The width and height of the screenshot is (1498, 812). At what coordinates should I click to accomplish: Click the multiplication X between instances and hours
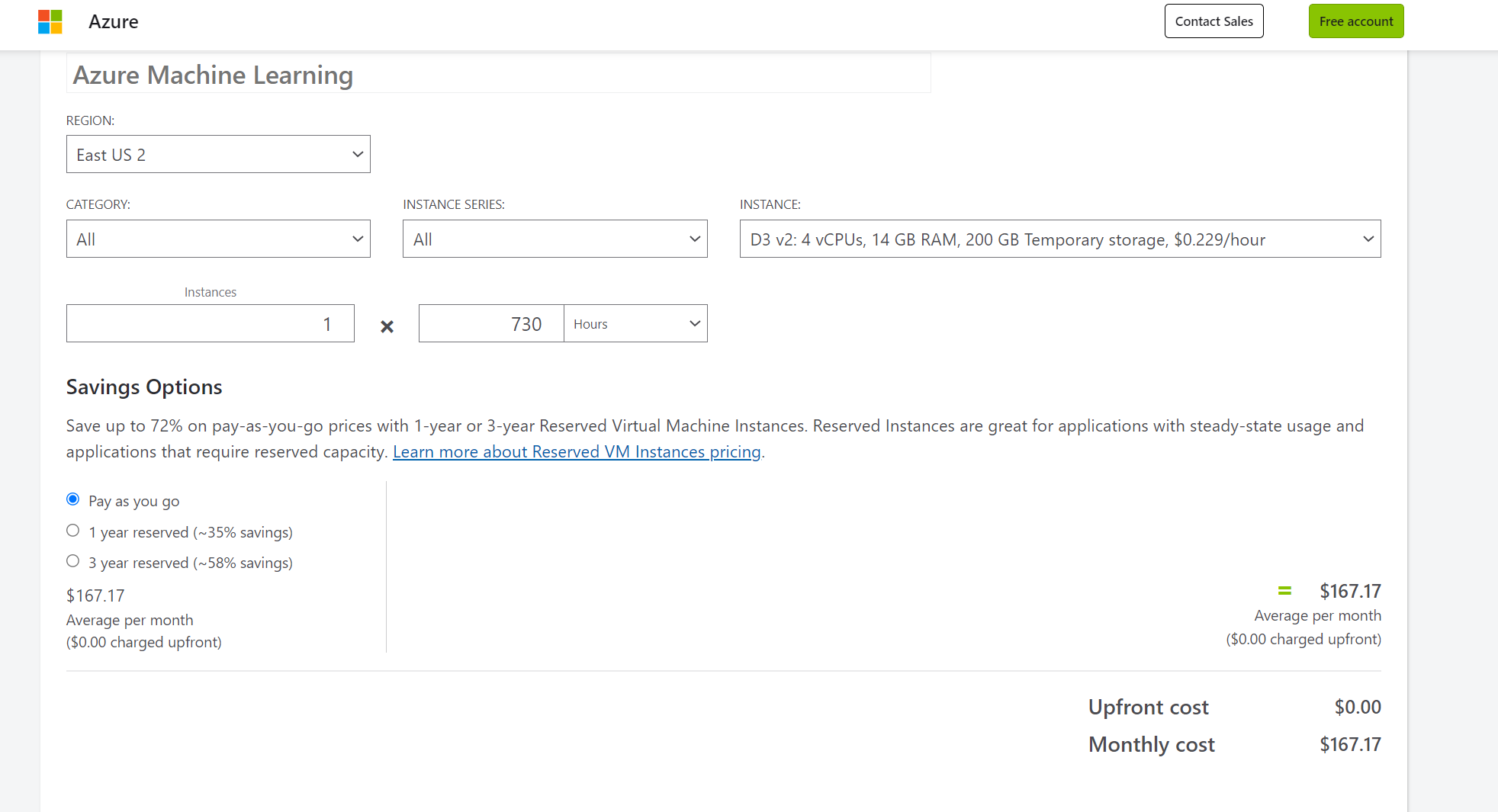[x=387, y=326]
